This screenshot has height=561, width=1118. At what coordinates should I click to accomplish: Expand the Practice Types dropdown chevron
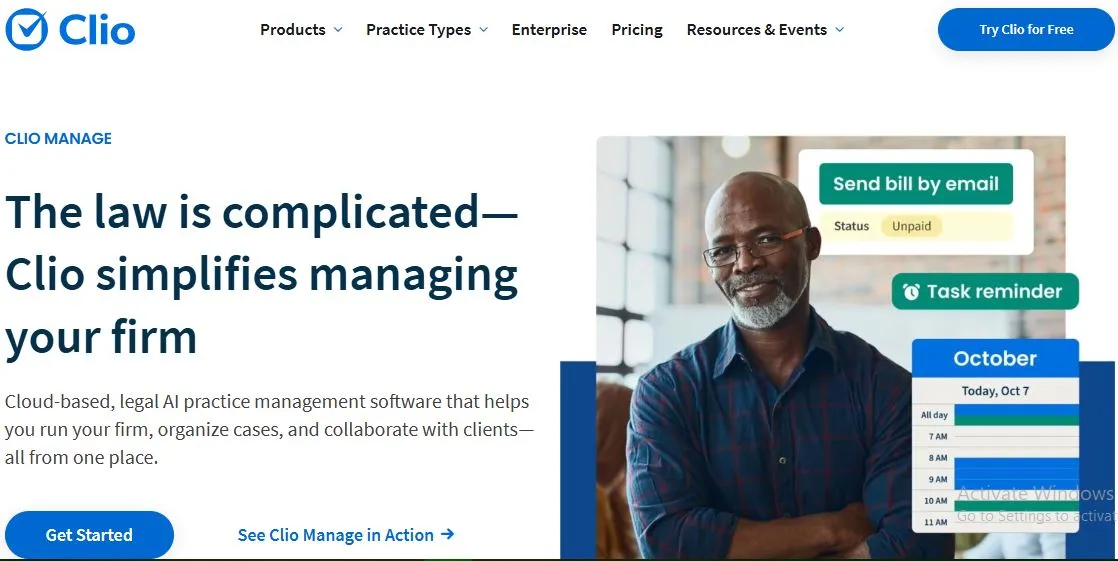(x=484, y=30)
